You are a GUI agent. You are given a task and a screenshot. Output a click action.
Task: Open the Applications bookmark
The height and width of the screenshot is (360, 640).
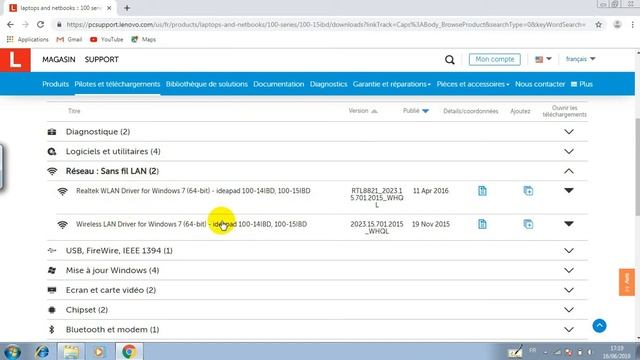click(x=27, y=40)
